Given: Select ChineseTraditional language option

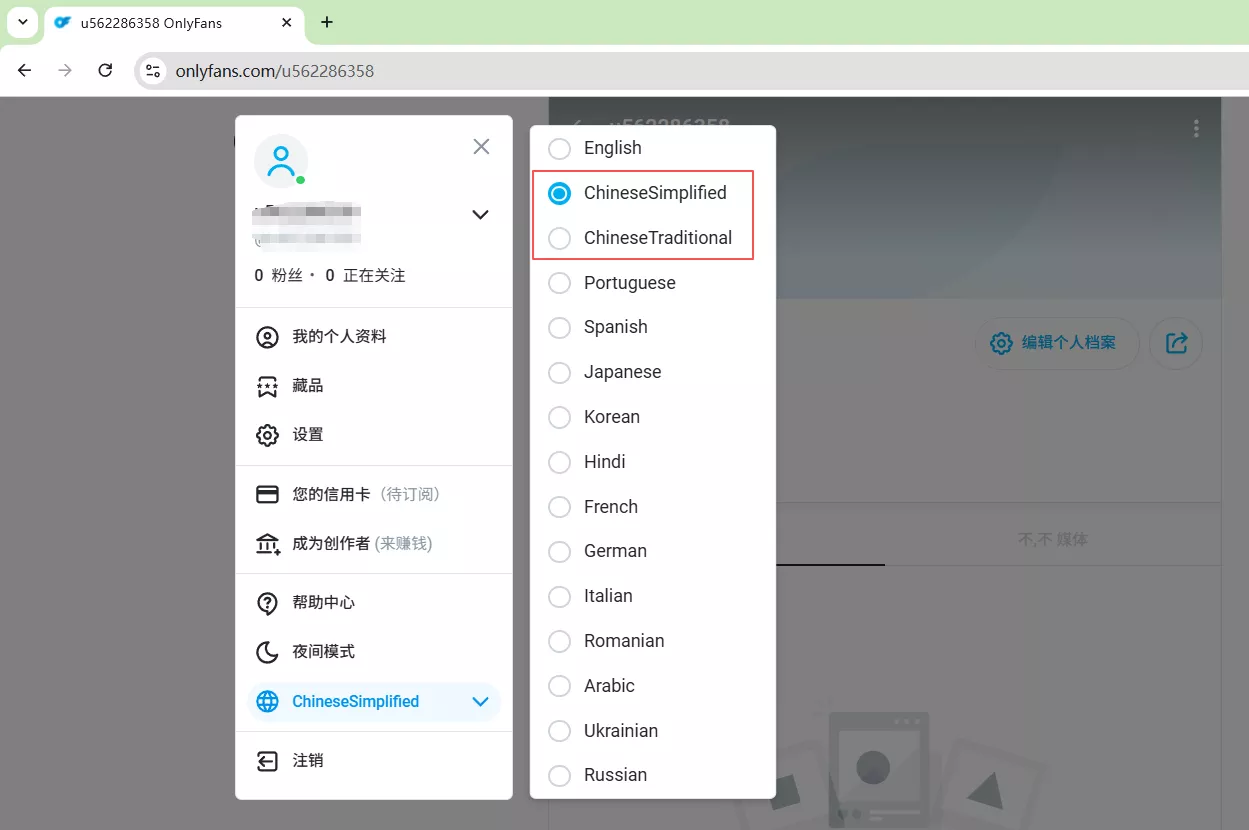Looking at the screenshot, I should click(x=559, y=238).
